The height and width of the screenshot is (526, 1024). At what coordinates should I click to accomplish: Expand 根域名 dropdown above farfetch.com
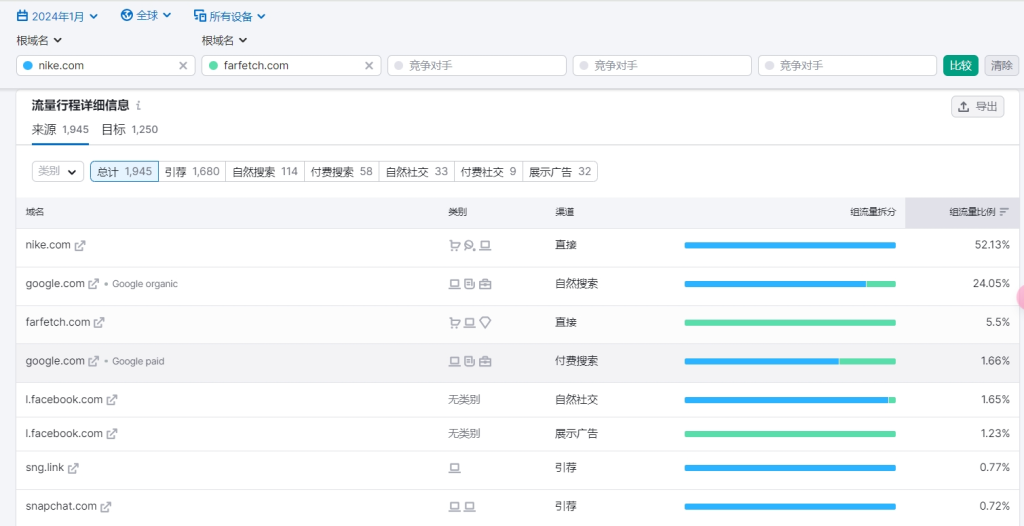pos(225,41)
